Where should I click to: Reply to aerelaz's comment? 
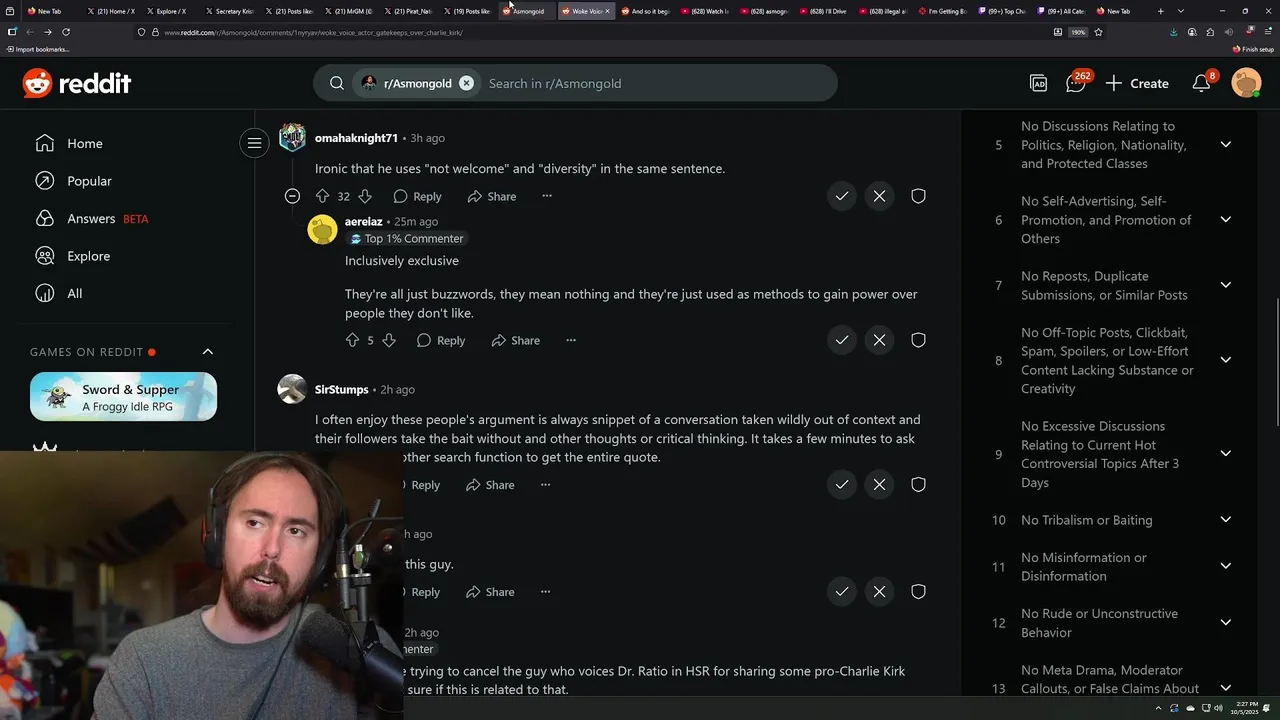[x=441, y=340]
